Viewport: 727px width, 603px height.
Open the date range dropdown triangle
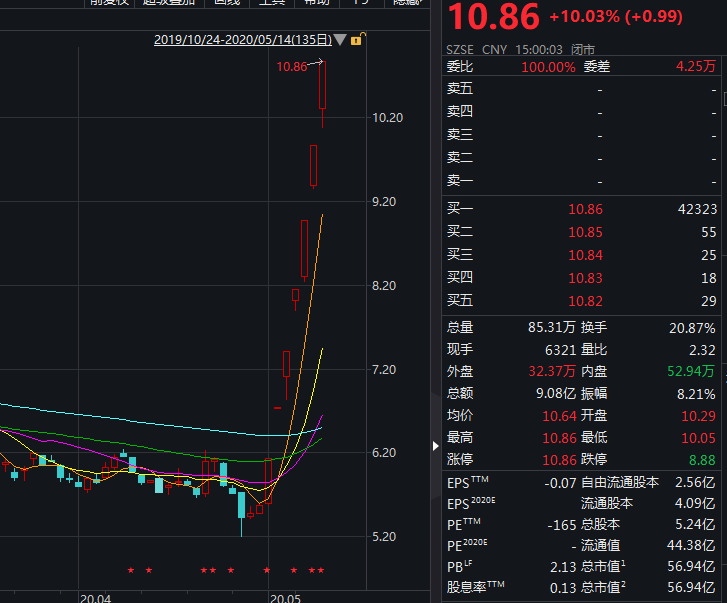[340, 40]
